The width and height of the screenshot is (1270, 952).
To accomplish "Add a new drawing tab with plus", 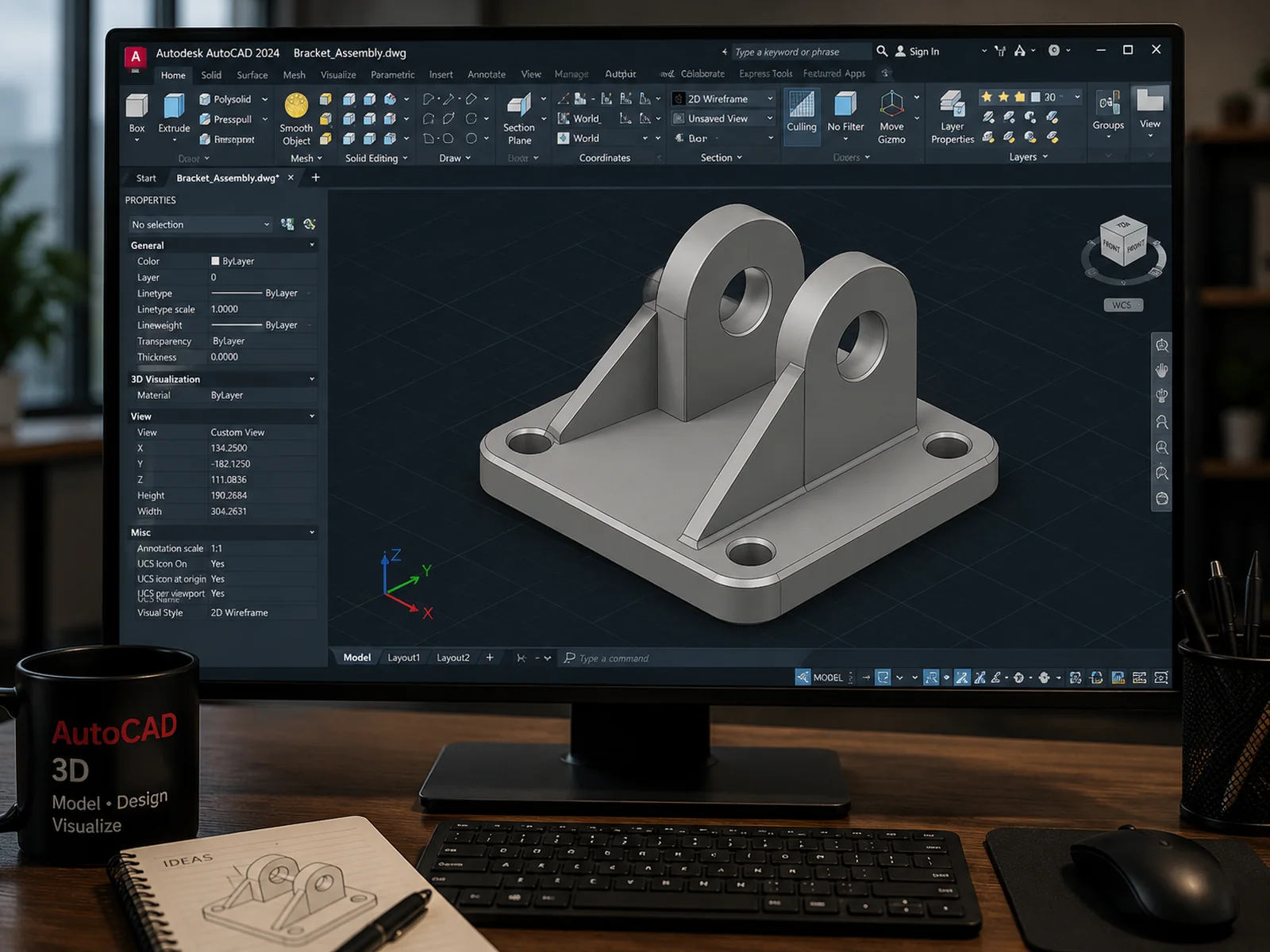I will [x=316, y=178].
